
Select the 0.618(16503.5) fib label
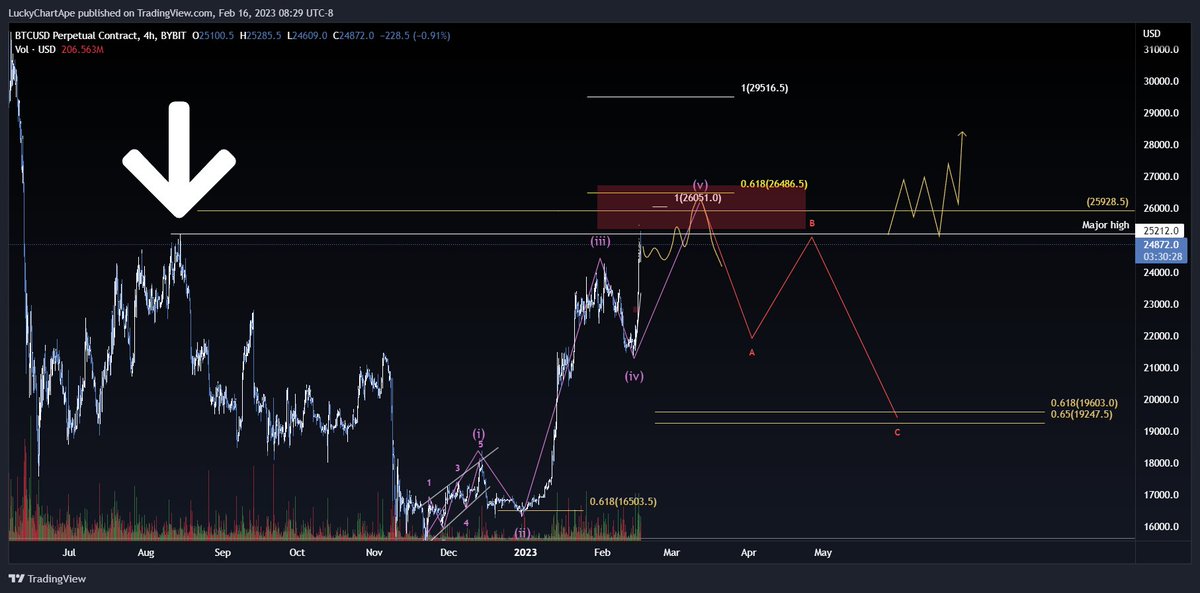click(623, 502)
